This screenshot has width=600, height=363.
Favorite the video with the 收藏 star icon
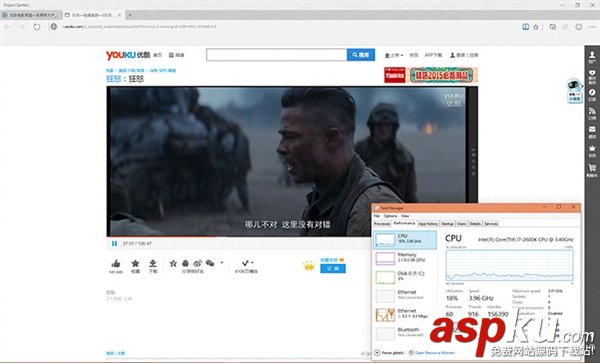pyautogui.click(x=135, y=263)
